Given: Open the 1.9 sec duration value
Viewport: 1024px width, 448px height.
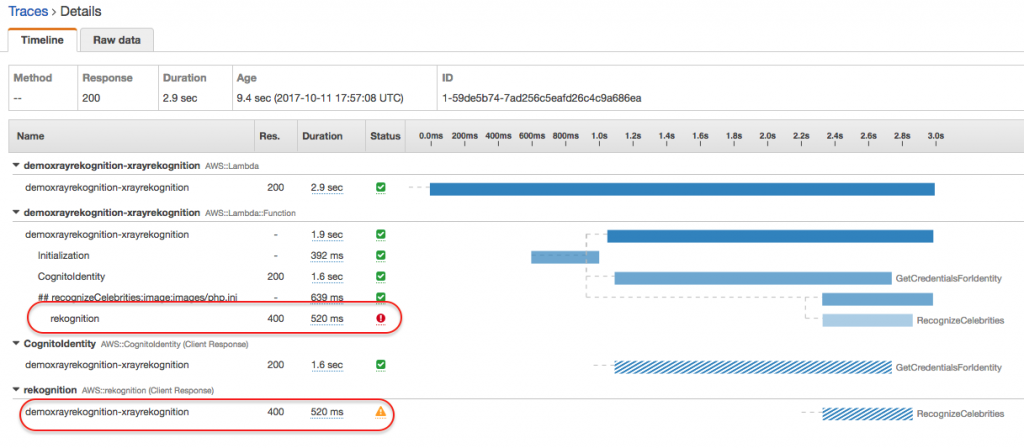Looking at the screenshot, I should tap(327, 234).
